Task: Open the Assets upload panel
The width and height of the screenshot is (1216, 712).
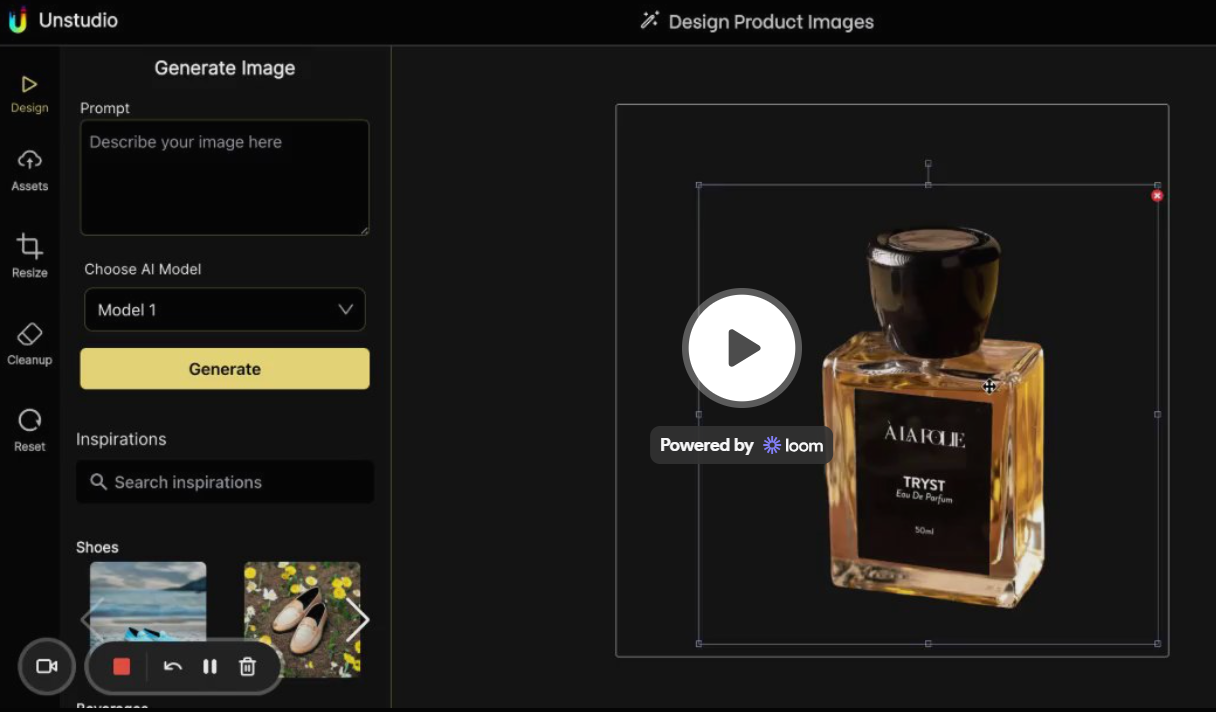Action: (29, 170)
